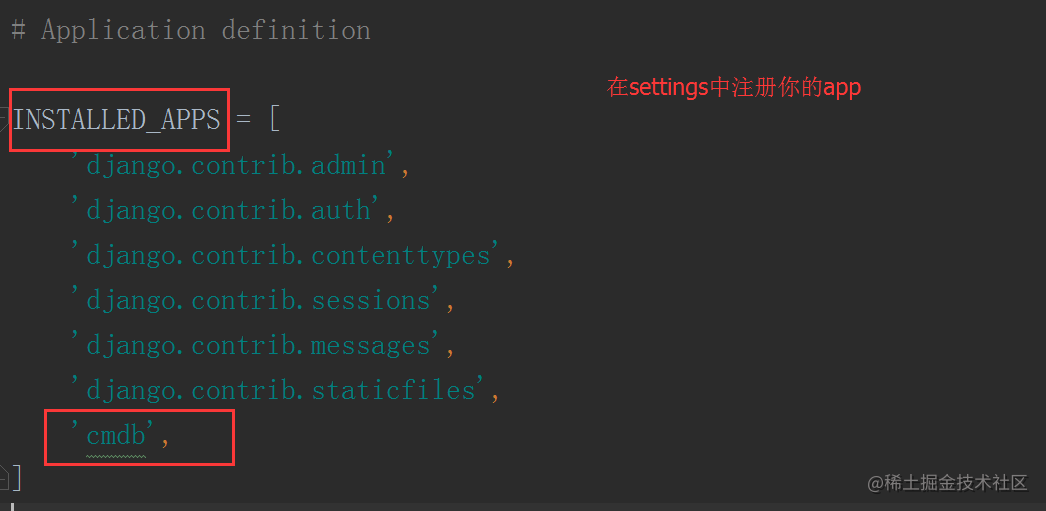
Task: Click the word 'contrib' in admin line
Action: pyautogui.click(x=241, y=165)
